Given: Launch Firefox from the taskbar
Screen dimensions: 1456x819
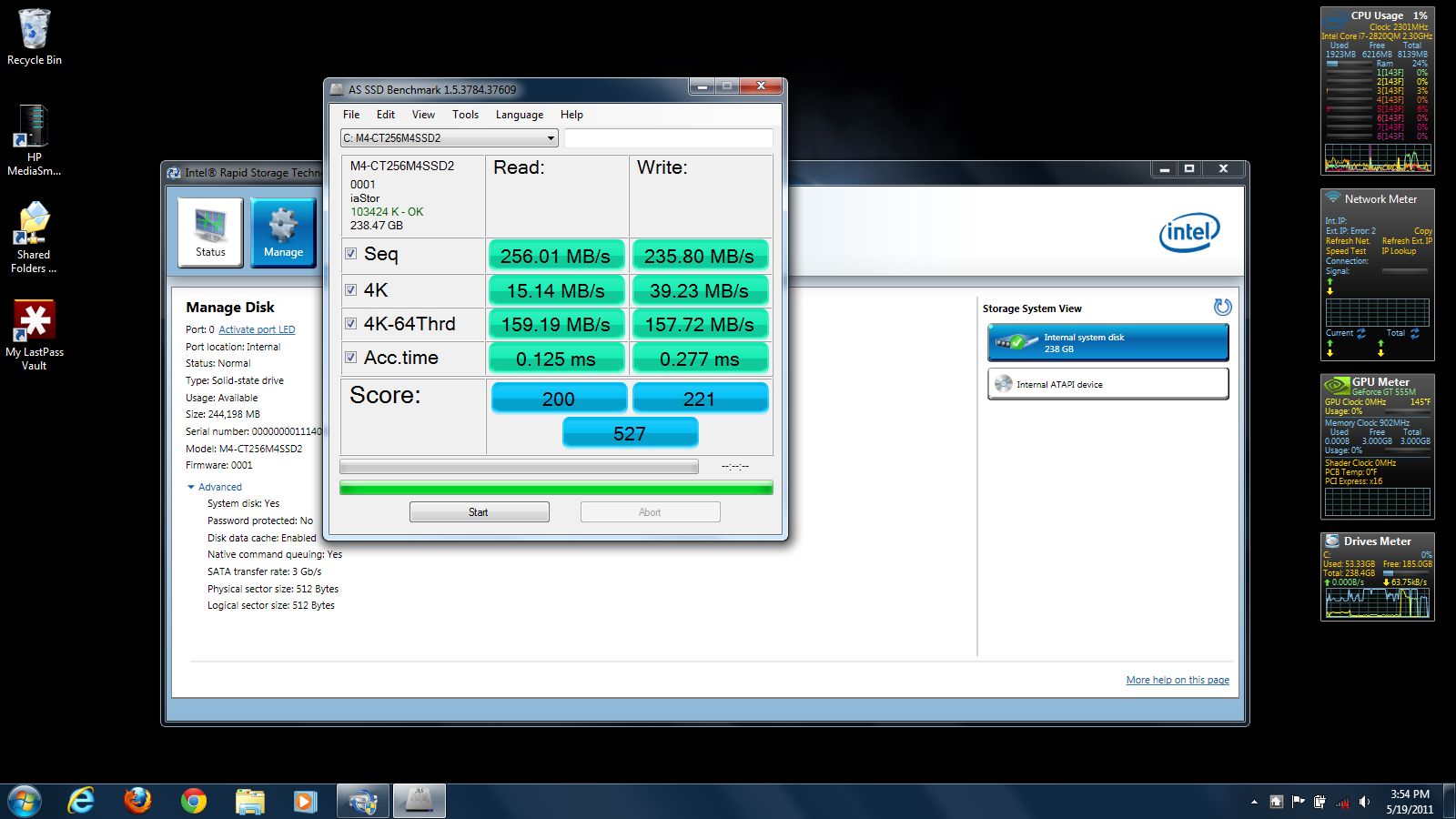Looking at the screenshot, I should coord(137,801).
